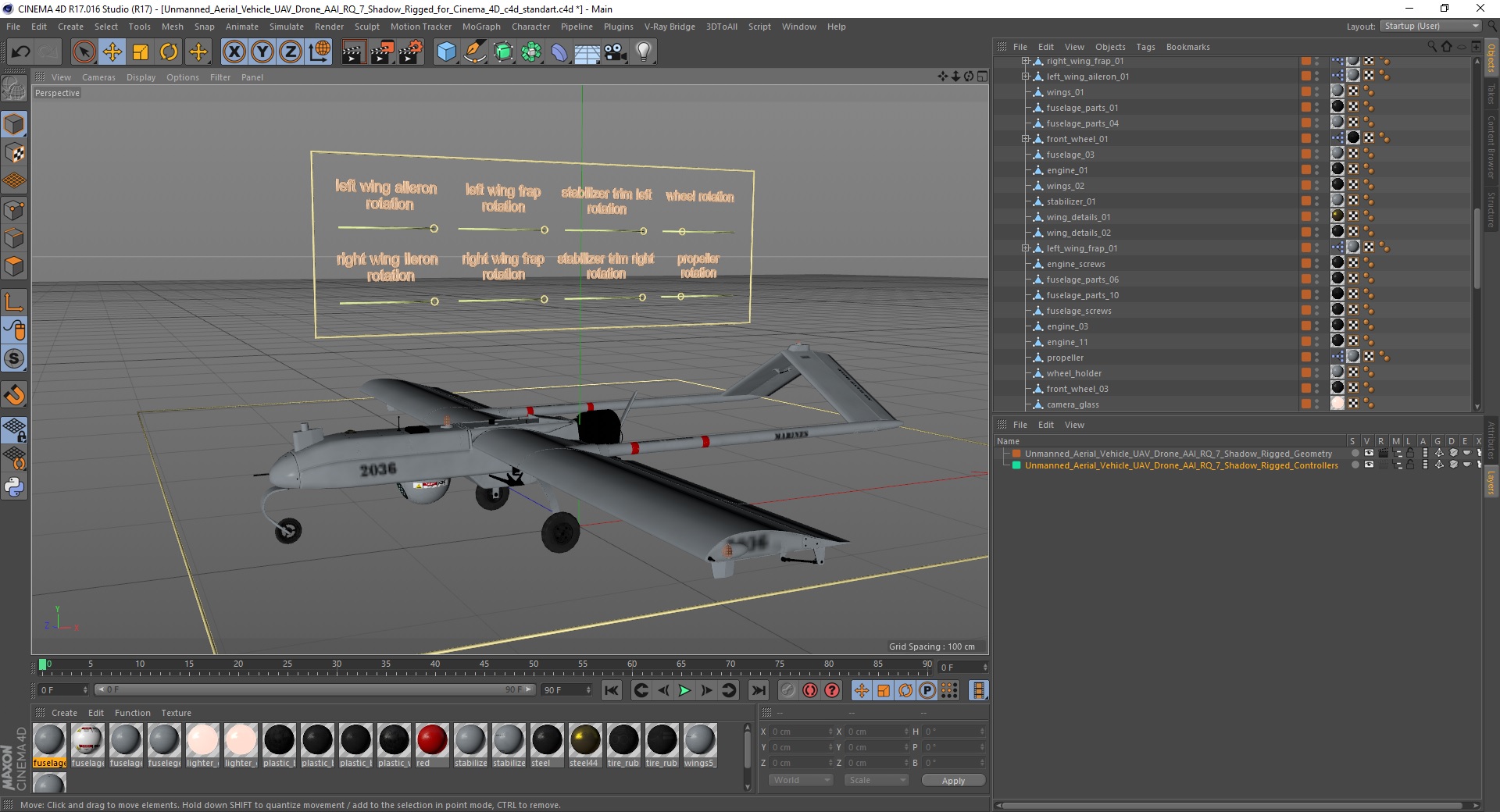Click the Deformer tool icon

[x=559, y=52]
